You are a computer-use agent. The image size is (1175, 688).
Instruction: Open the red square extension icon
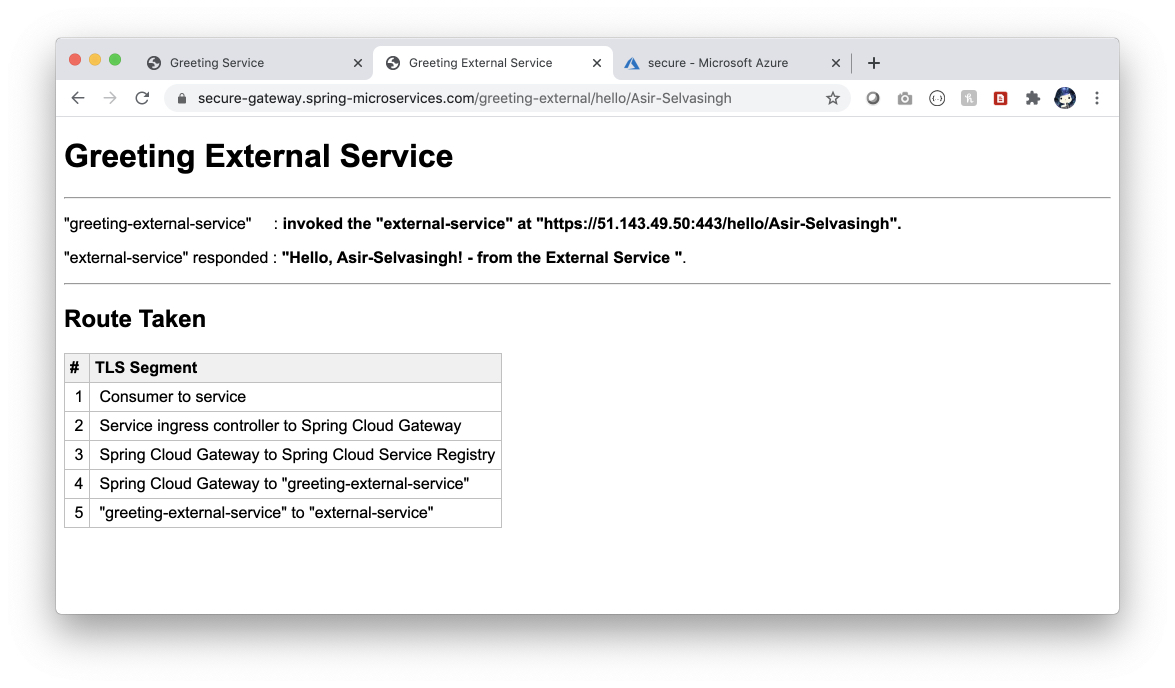[x=1000, y=98]
